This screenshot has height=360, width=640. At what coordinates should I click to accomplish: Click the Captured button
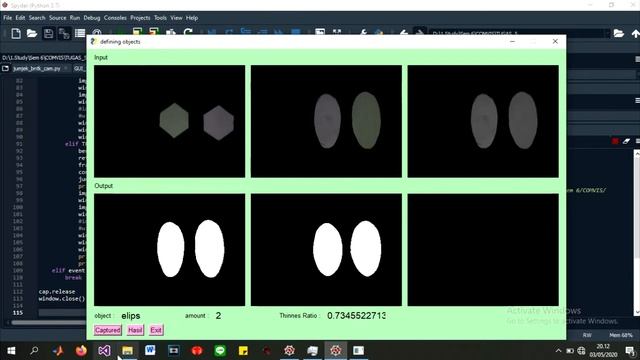108,330
